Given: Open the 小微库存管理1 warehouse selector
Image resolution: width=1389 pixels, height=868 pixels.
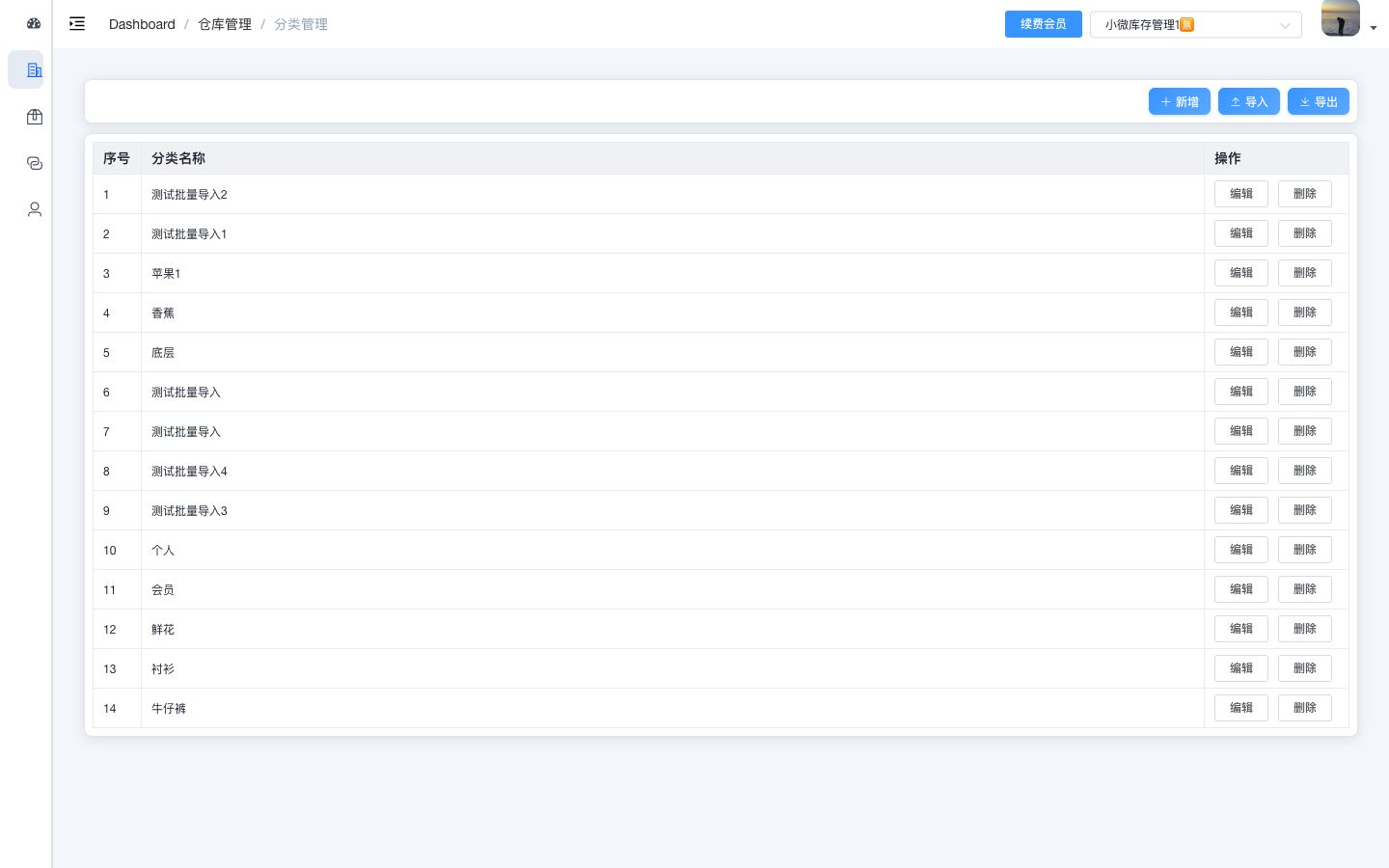Looking at the screenshot, I should (x=1196, y=25).
